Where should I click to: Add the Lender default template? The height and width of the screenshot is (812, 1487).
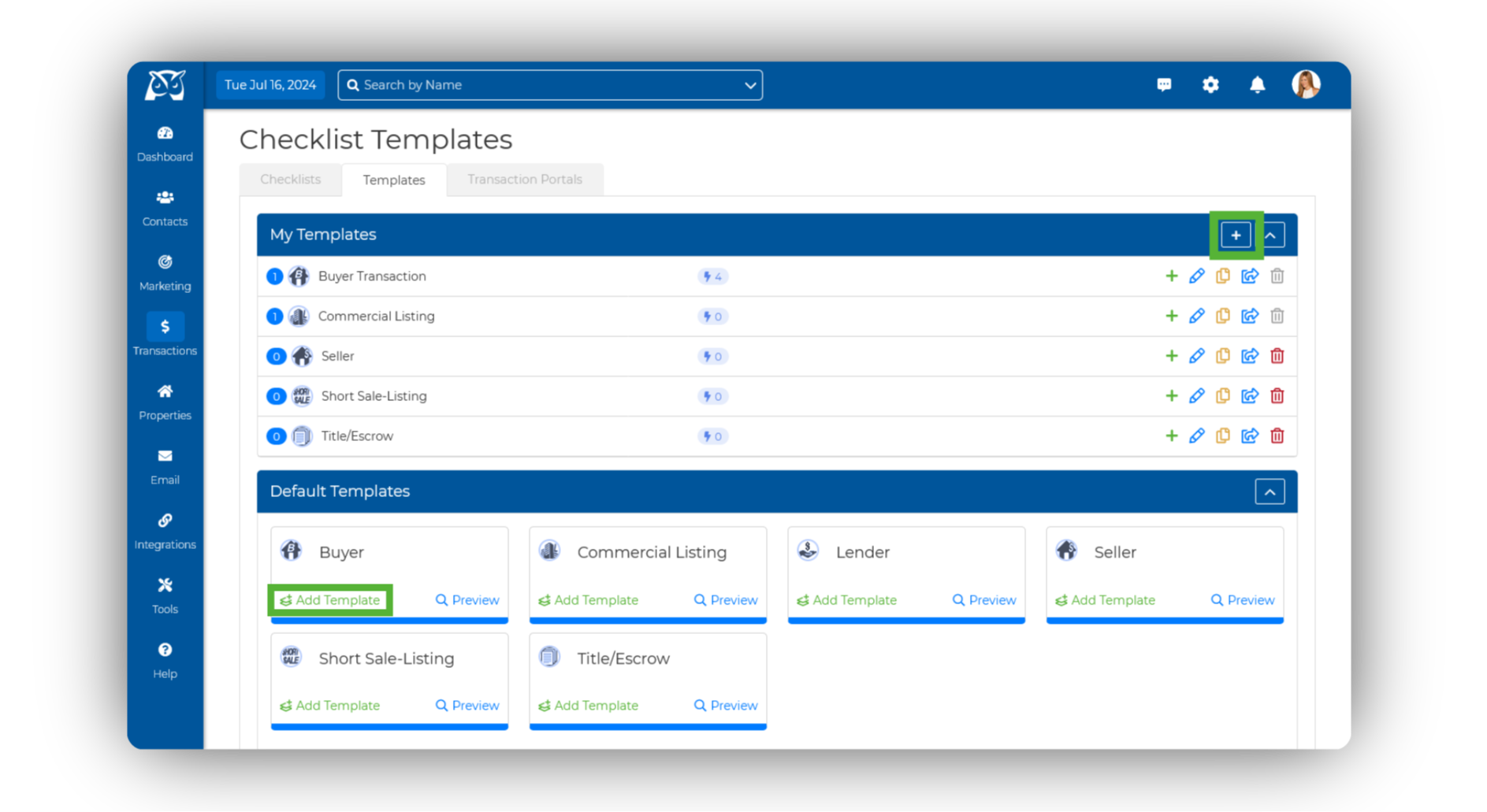point(847,600)
